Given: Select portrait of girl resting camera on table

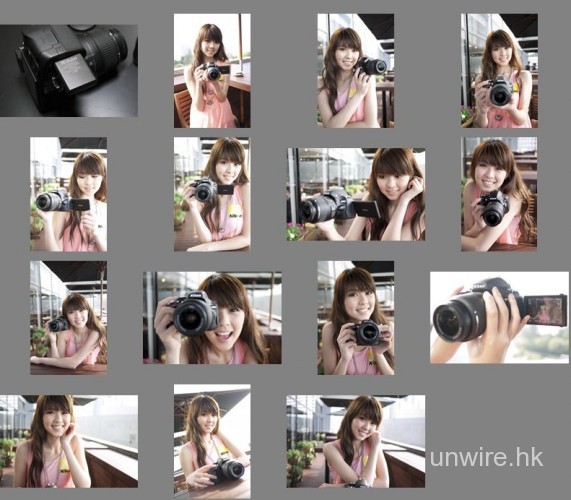Looking at the screenshot, I should tap(212, 441).
